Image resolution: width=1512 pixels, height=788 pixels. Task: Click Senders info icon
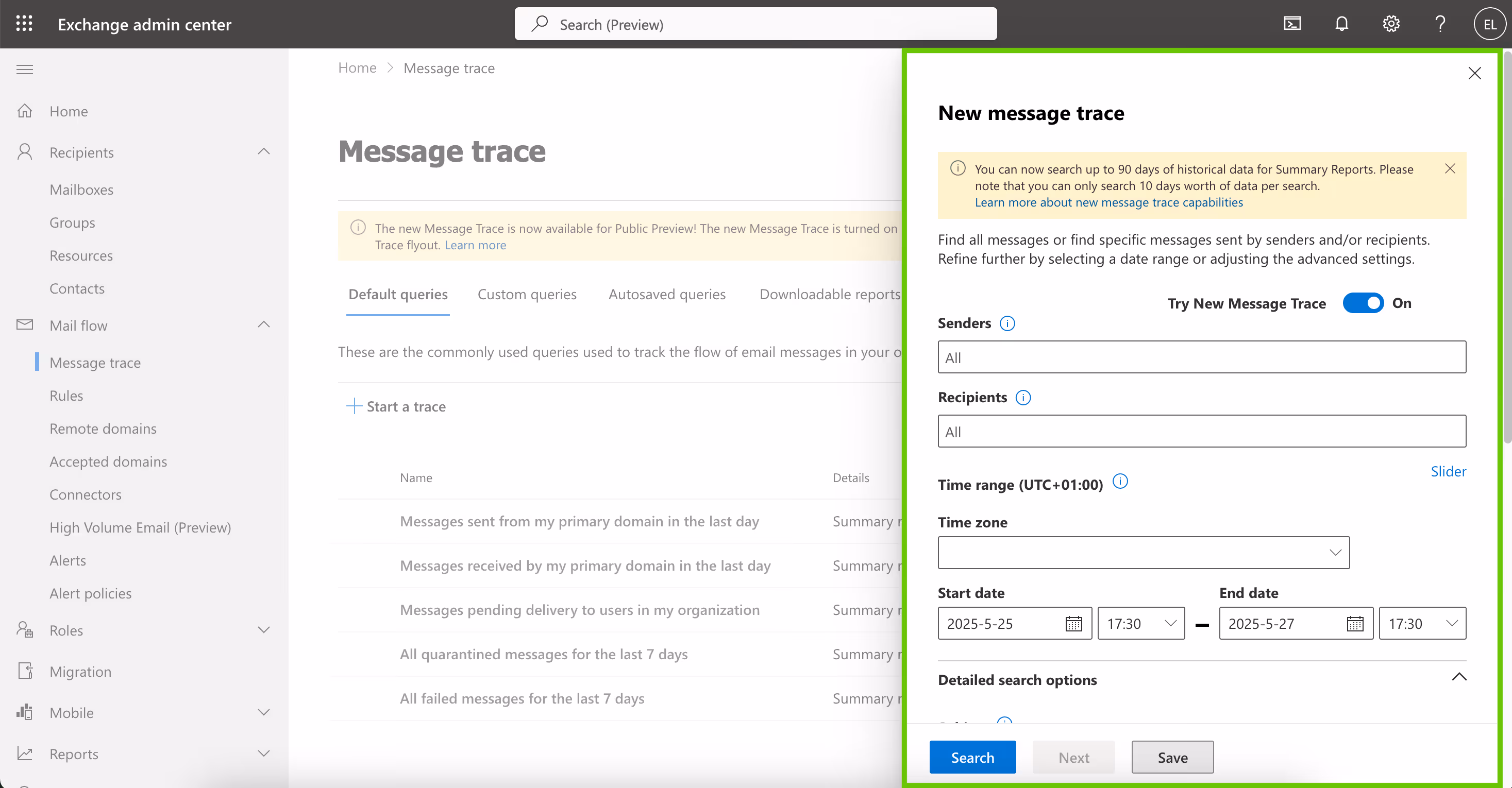(x=1007, y=323)
